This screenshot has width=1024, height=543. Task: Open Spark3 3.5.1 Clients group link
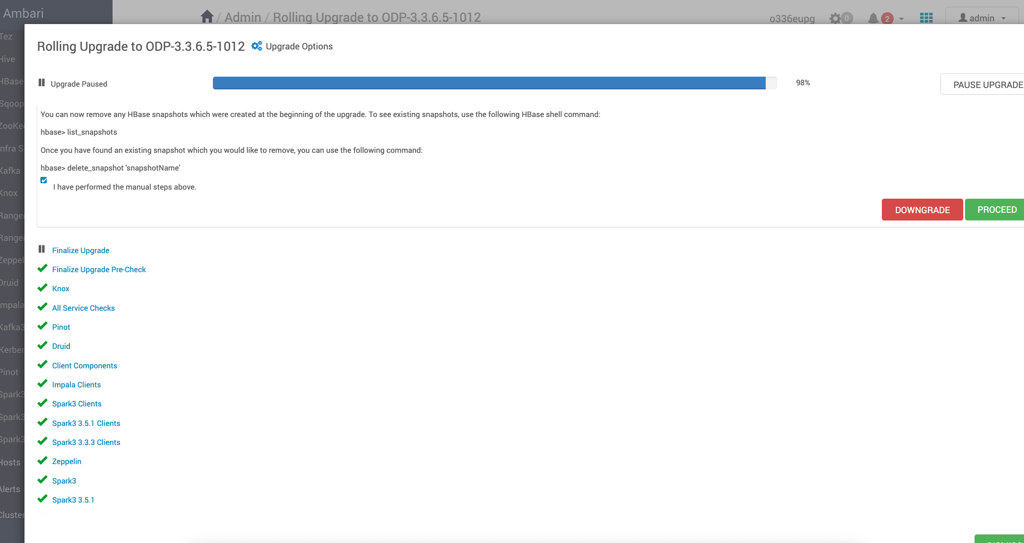coord(86,423)
